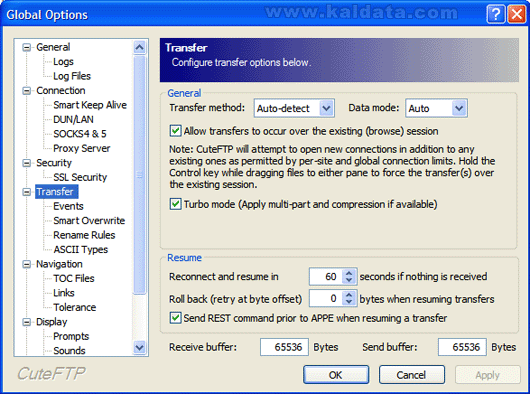
Task: Select the Navigation tree item
Action: click(x=59, y=264)
